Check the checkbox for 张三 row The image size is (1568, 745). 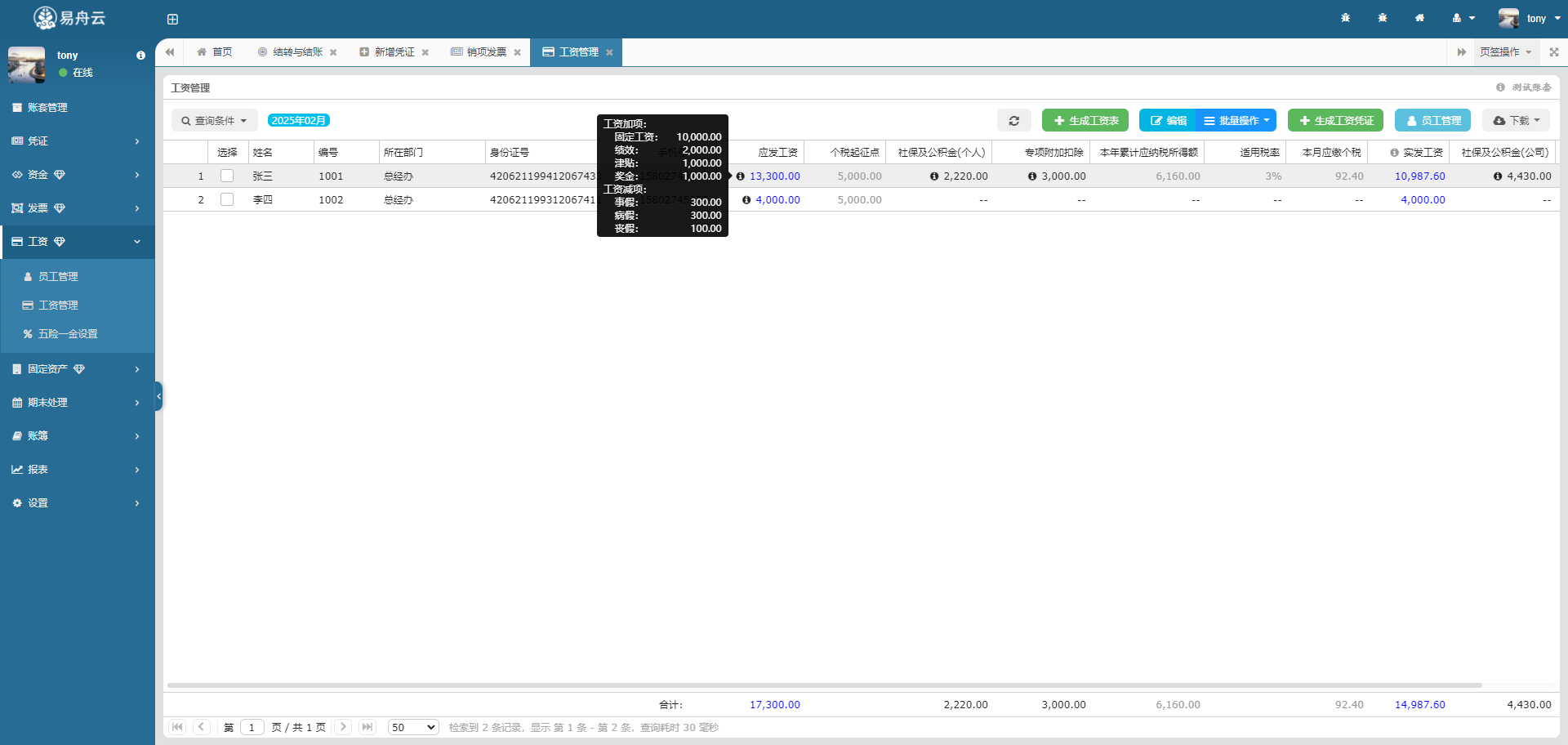(x=227, y=176)
